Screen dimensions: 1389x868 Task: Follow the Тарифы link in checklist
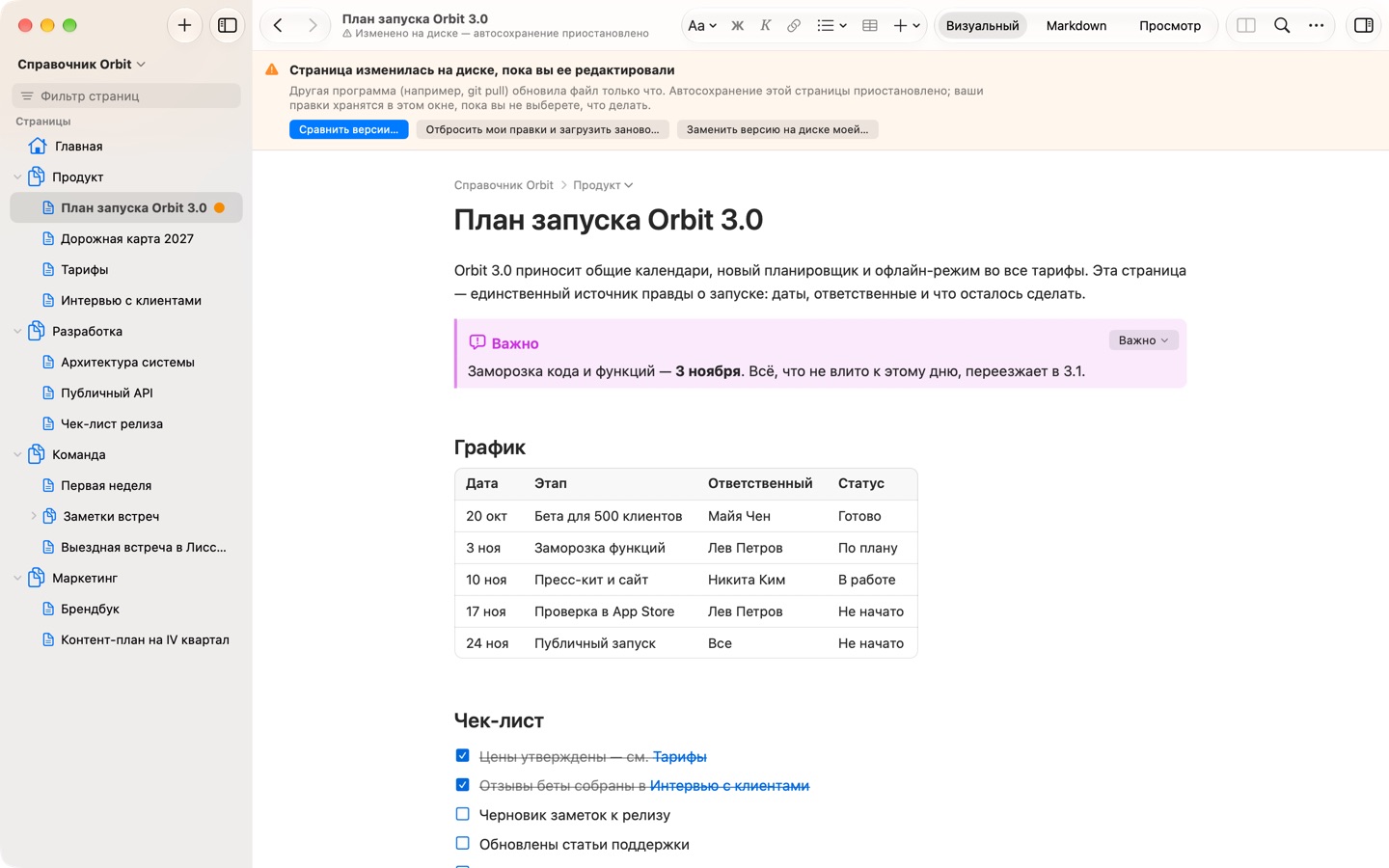click(x=680, y=757)
